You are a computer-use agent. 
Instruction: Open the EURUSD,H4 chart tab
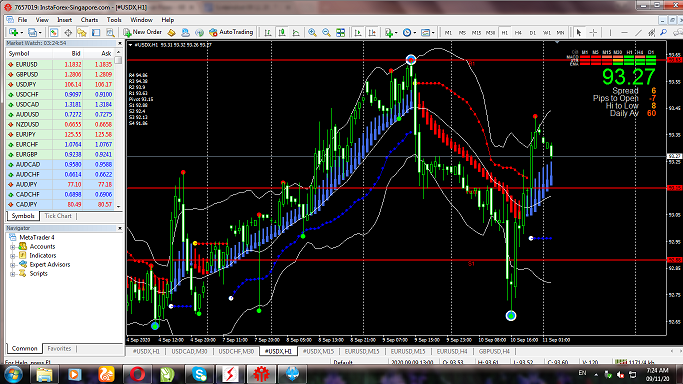pos(452,351)
